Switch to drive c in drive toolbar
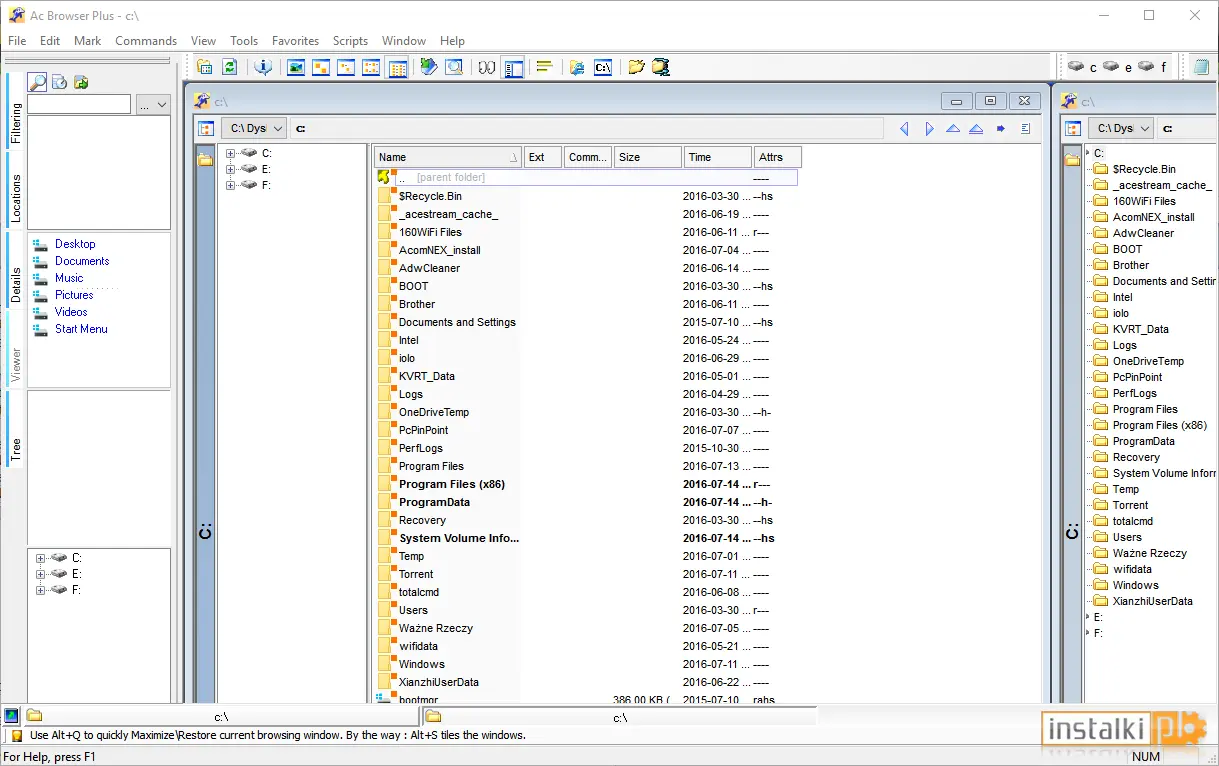The width and height of the screenshot is (1219, 766). coord(1082,67)
